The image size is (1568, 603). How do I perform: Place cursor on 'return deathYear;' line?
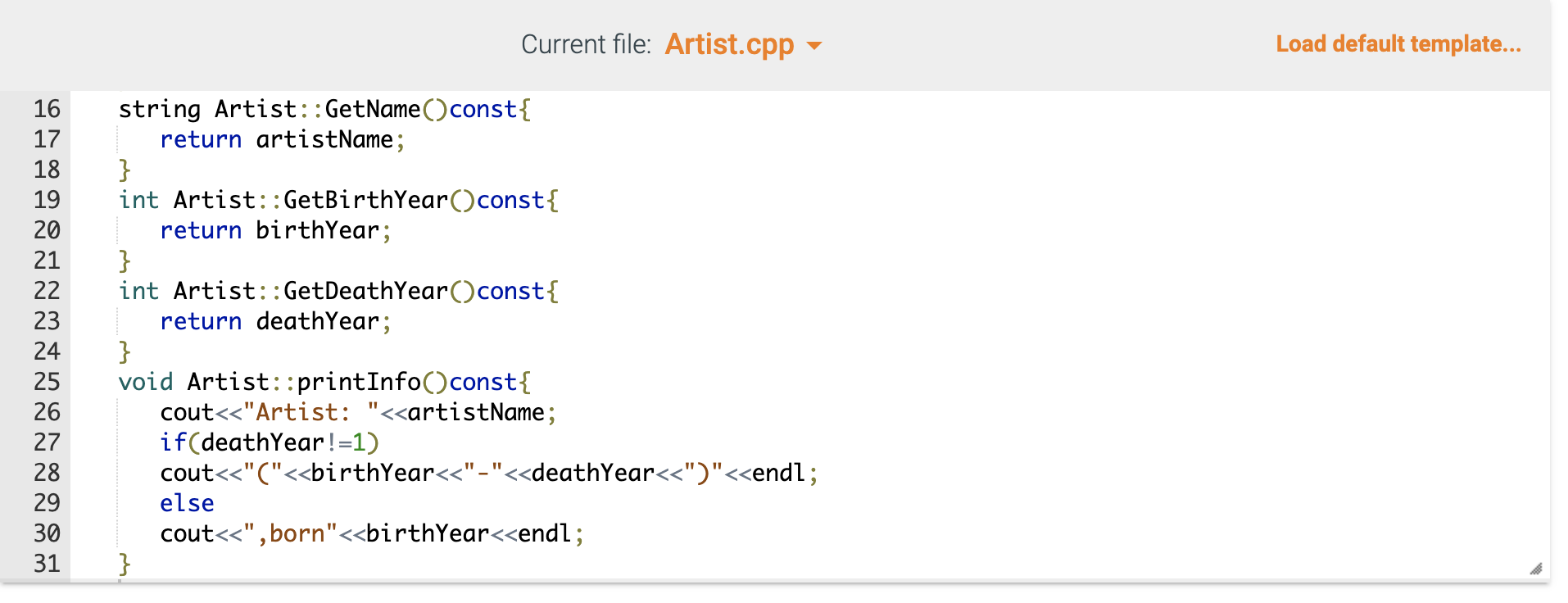(x=276, y=322)
